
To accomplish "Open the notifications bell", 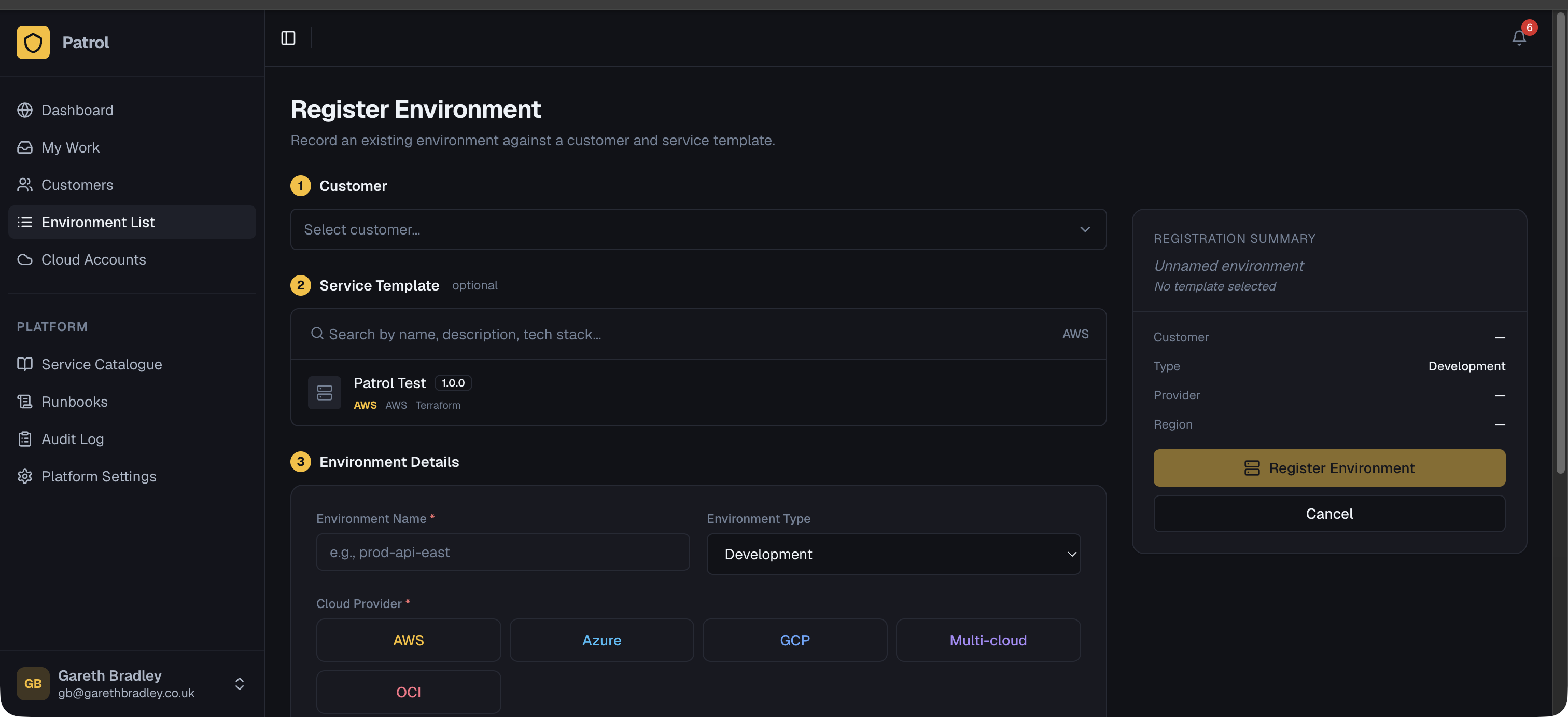I will (x=1519, y=38).
